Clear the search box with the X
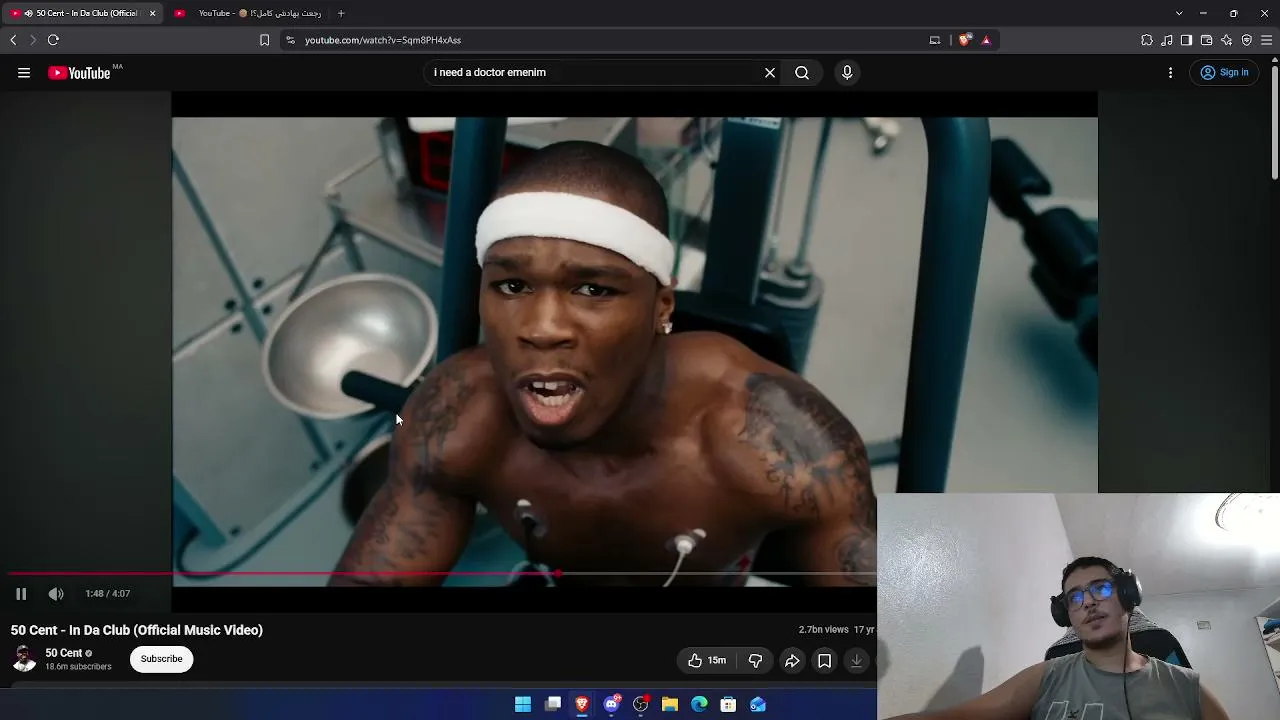The height and width of the screenshot is (720, 1280). [770, 73]
